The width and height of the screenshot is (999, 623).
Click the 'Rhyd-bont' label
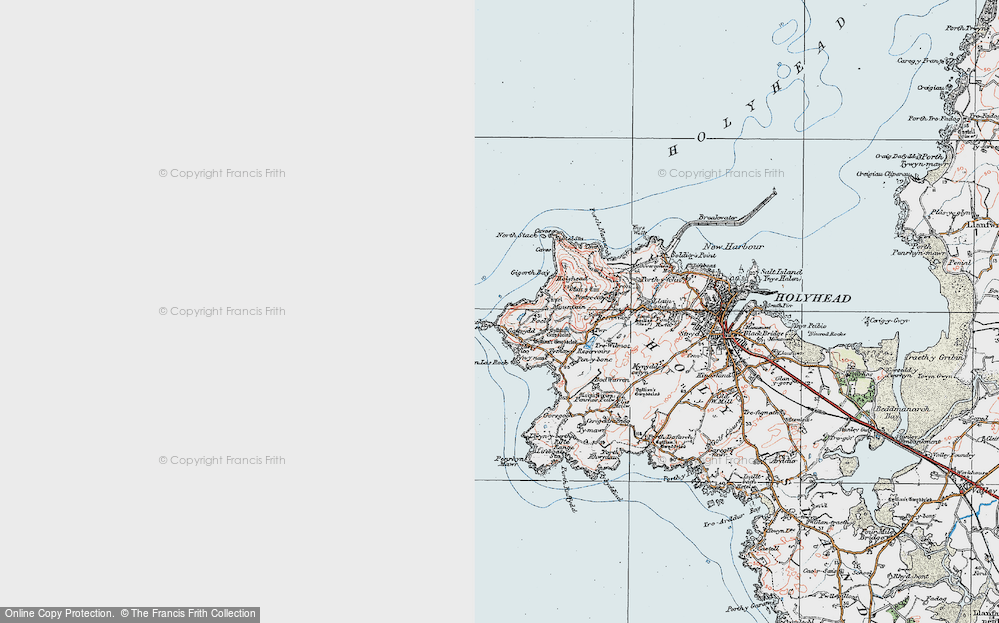click(x=909, y=576)
